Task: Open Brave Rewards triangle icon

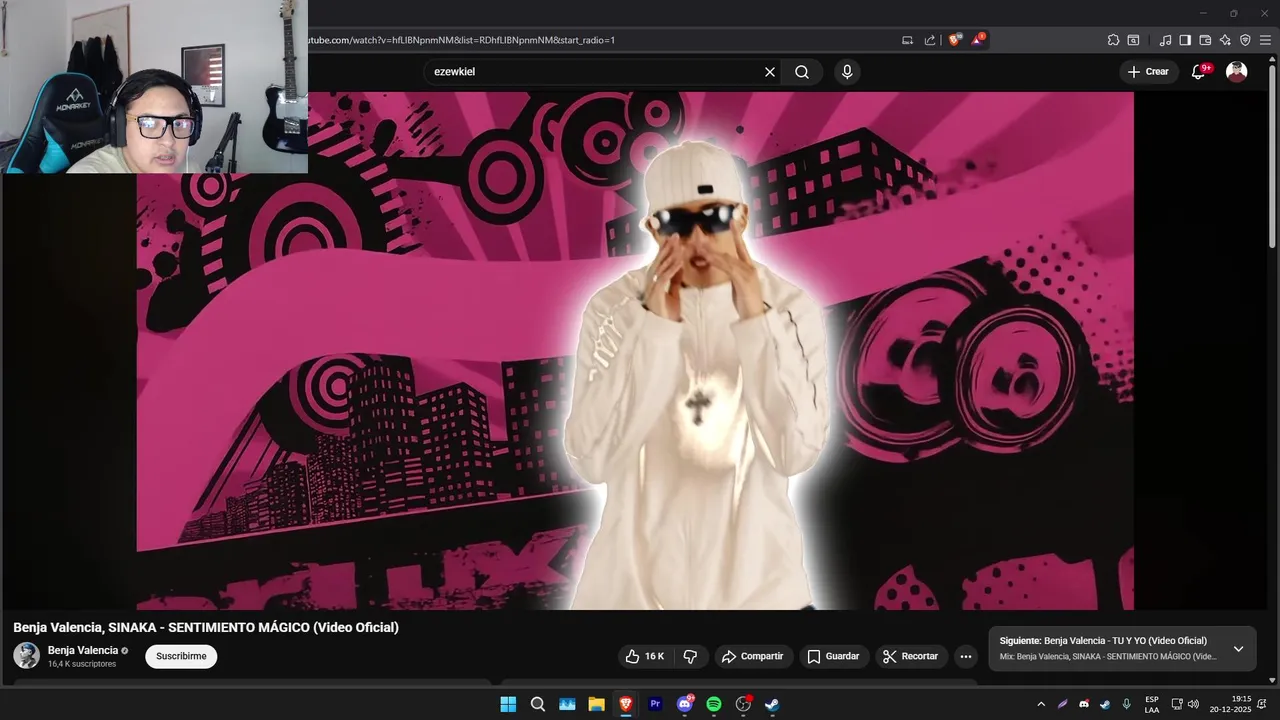Action: pos(978,40)
